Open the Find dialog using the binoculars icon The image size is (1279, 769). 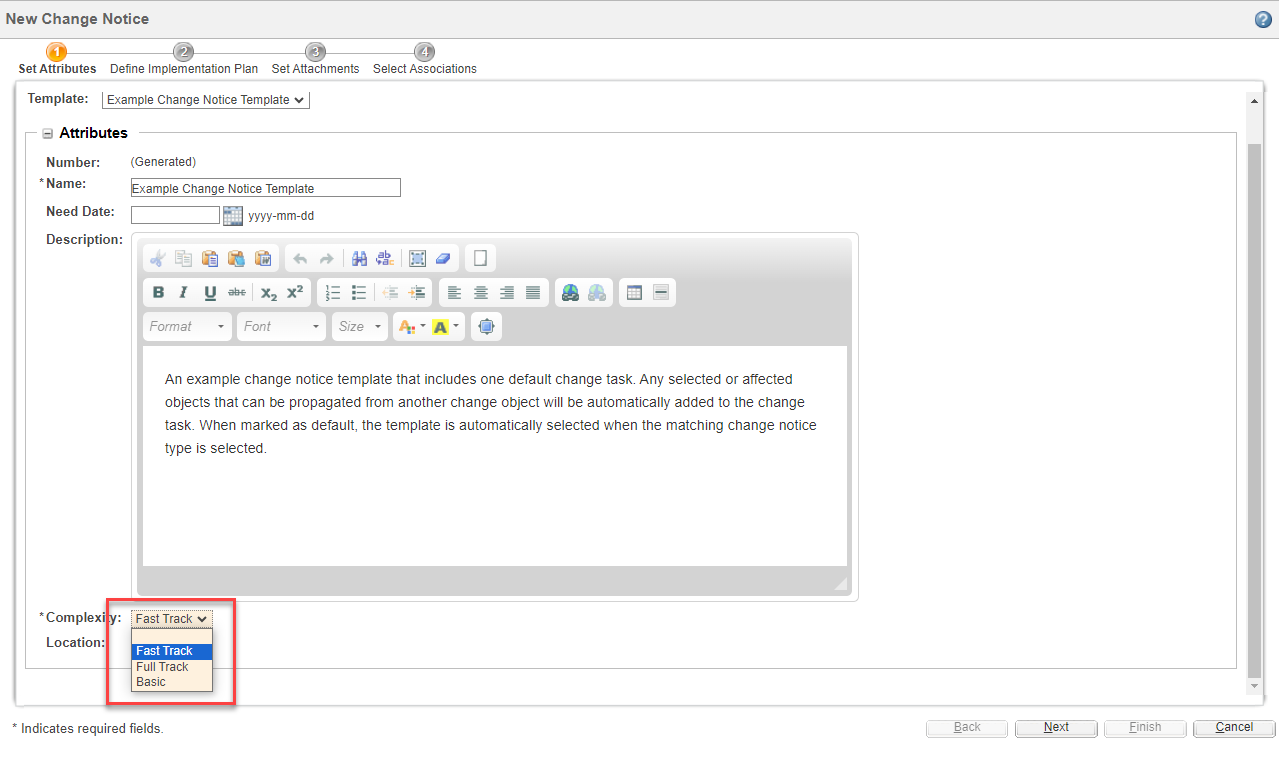360,258
